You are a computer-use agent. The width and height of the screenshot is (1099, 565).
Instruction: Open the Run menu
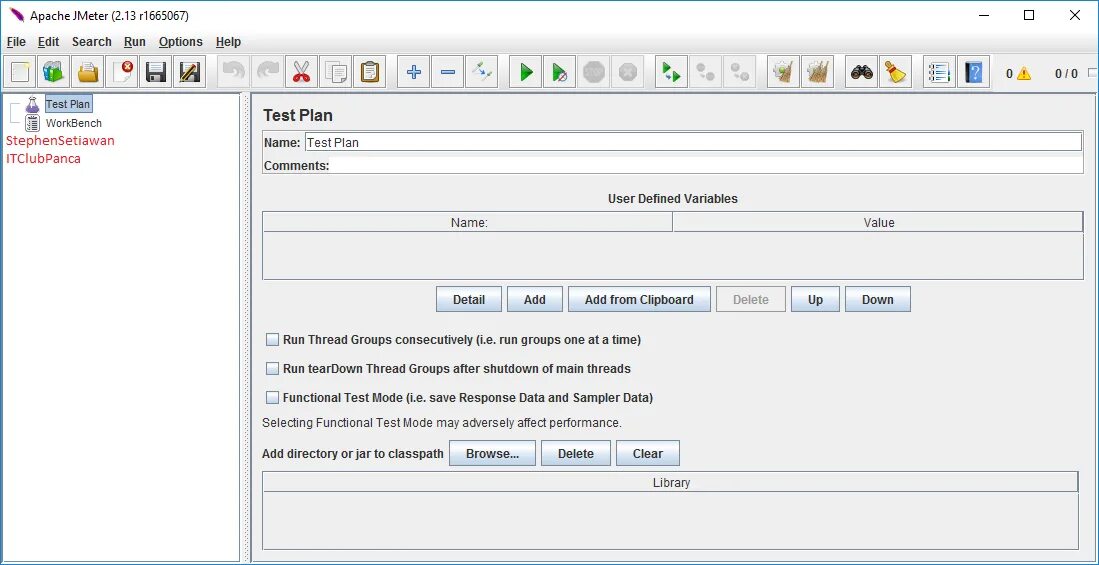click(x=135, y=42)
